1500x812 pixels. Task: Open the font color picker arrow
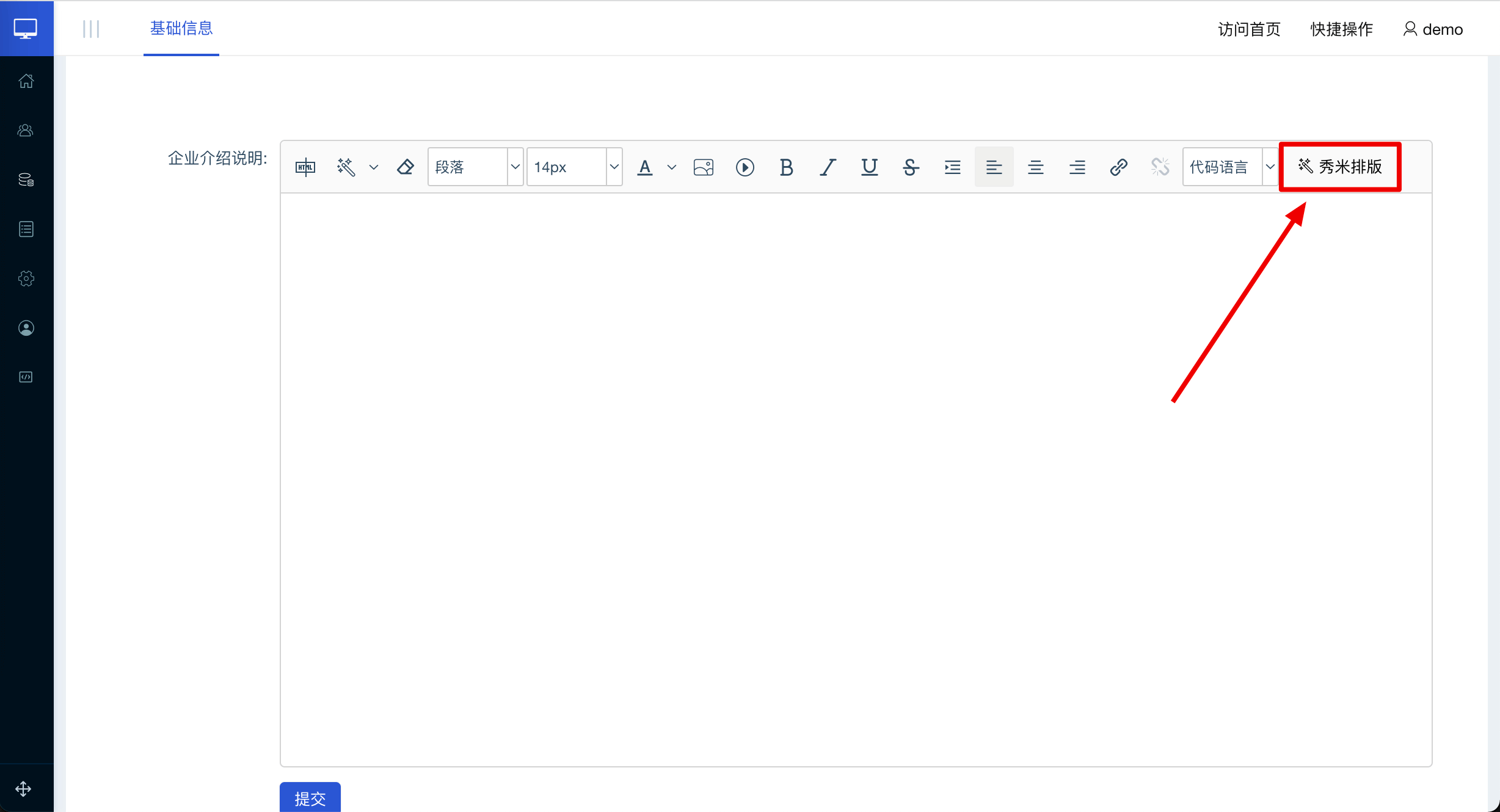(672, 167)
